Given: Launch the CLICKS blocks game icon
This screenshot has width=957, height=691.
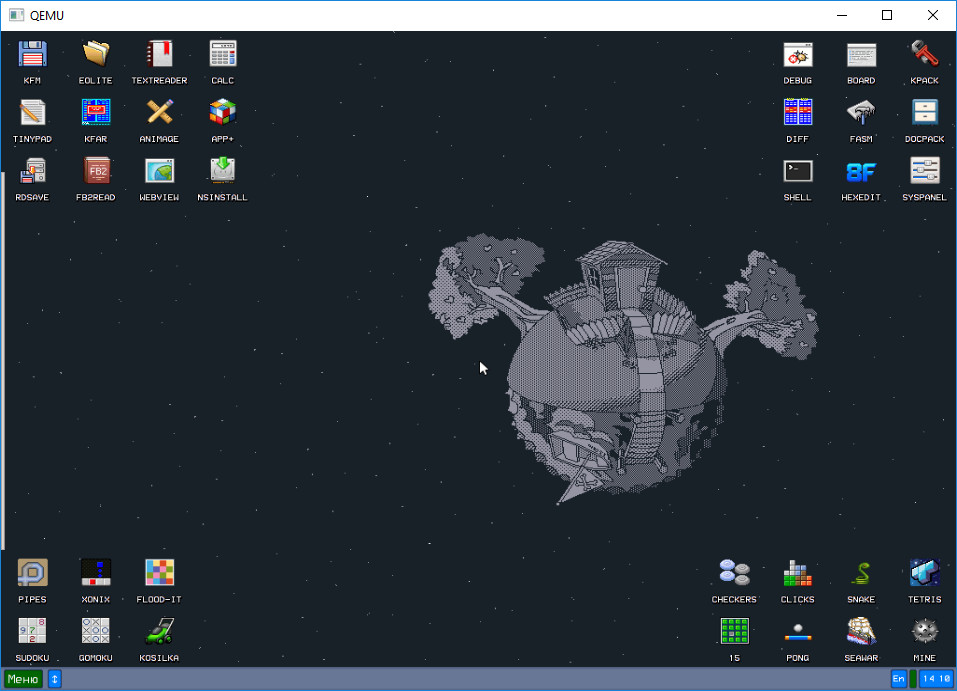Looking at the screenshot, I should [798, 573].
